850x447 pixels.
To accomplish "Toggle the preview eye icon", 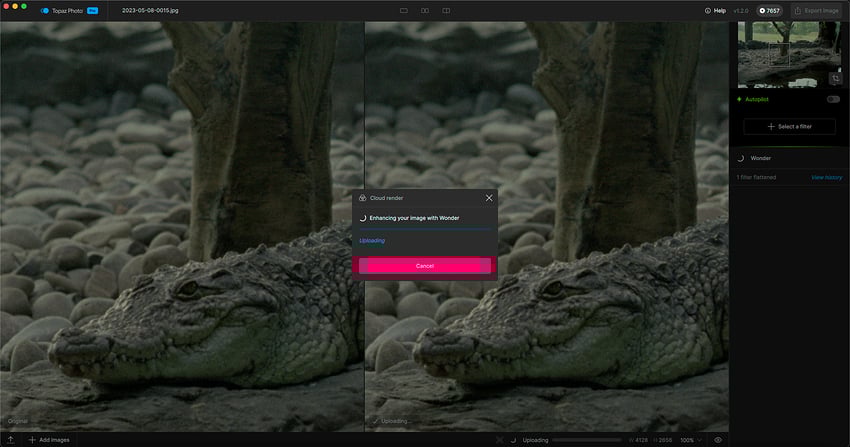I will [718, 440].
